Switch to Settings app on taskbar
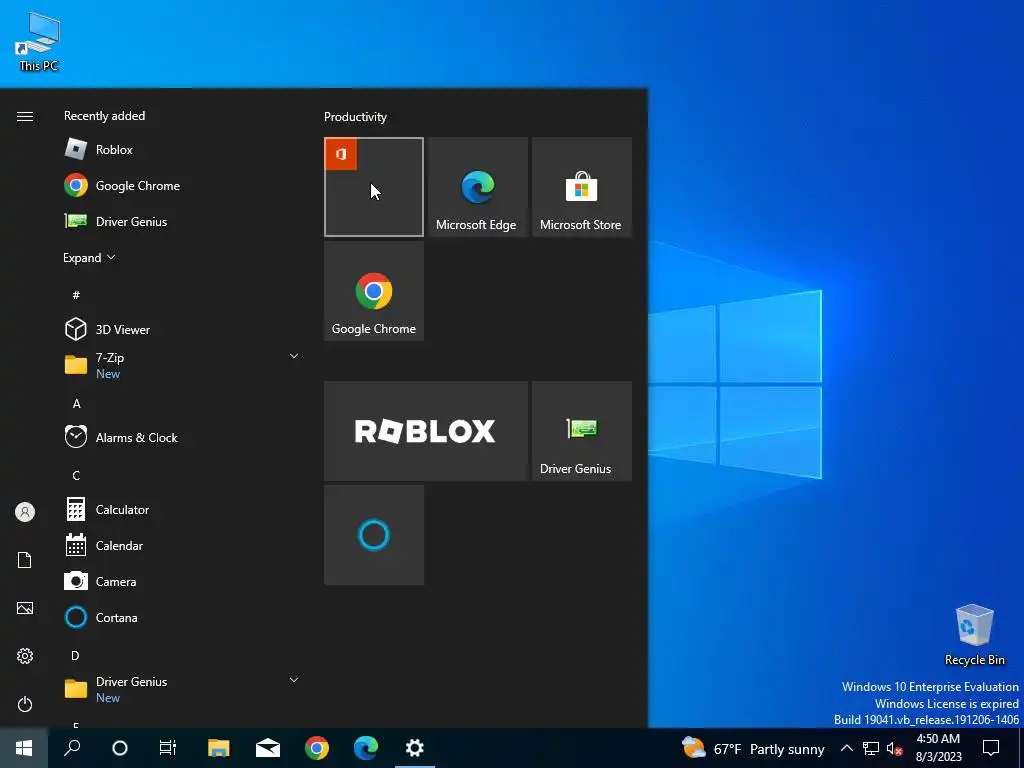Image resolution: width=1024 pixels, height=768 pixels. coord(415,748)
